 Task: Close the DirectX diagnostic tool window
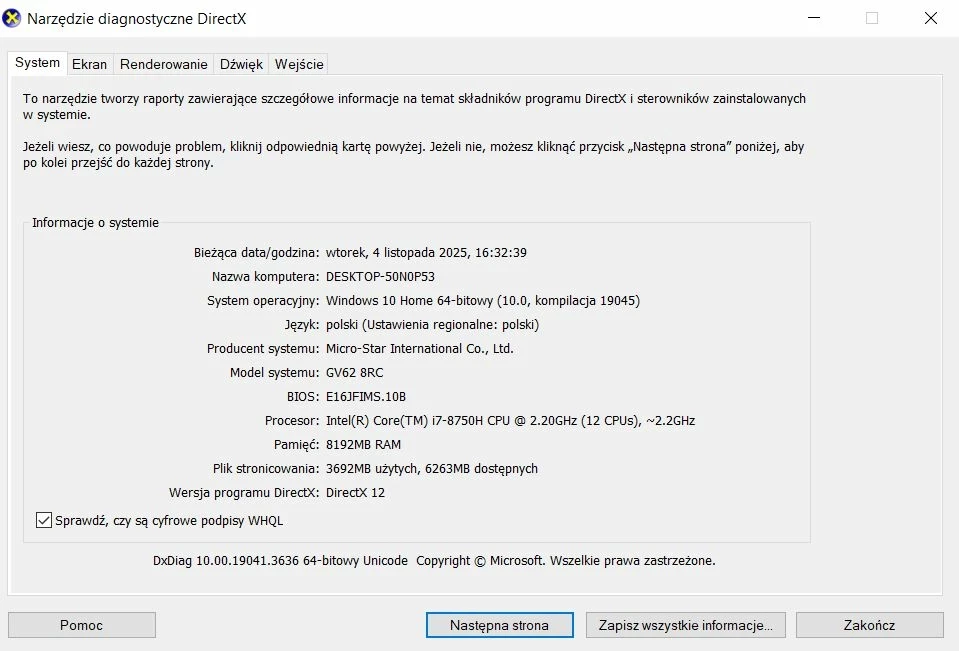(x=932, y=18)
